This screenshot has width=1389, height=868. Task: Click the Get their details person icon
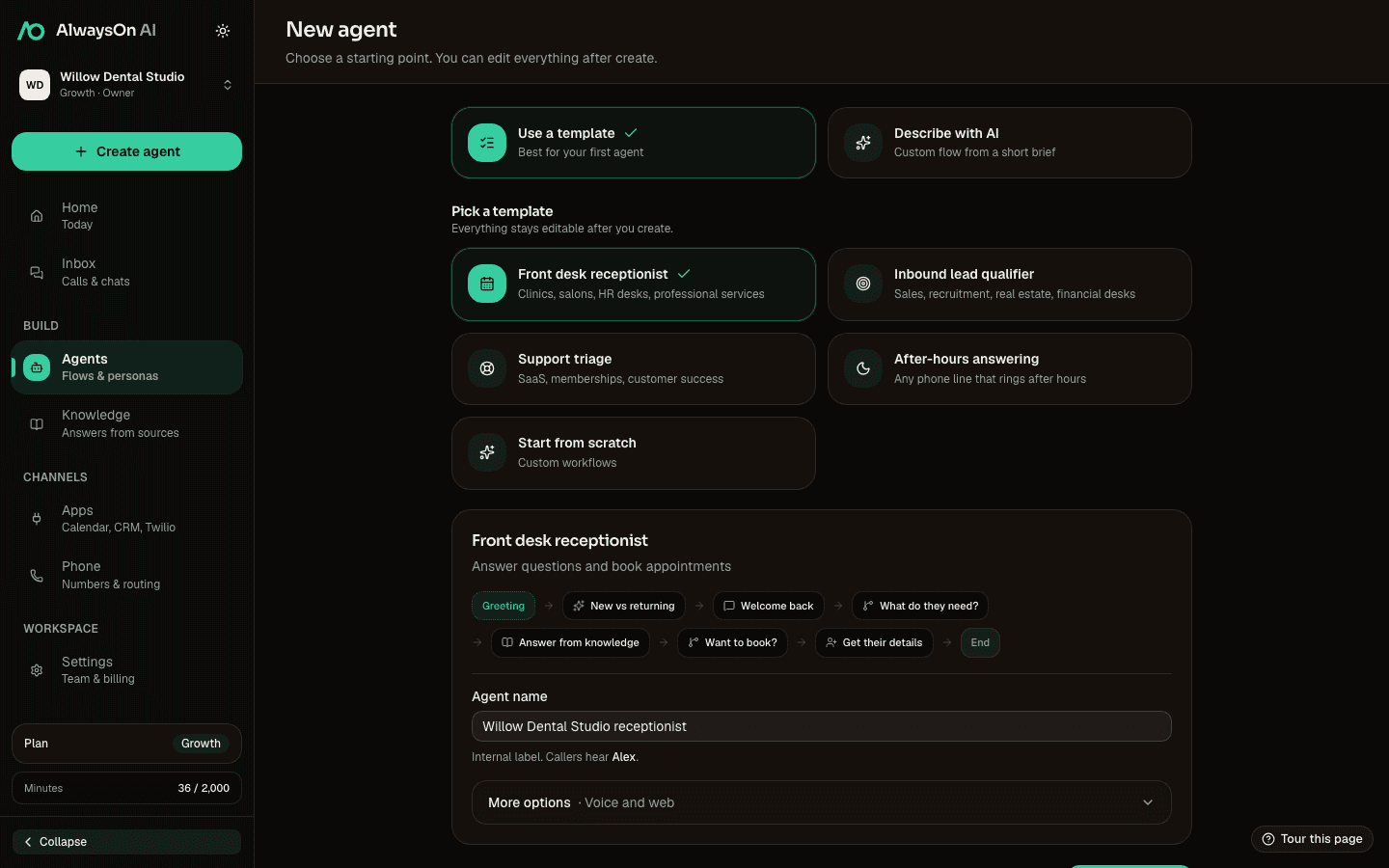[831, 642]
